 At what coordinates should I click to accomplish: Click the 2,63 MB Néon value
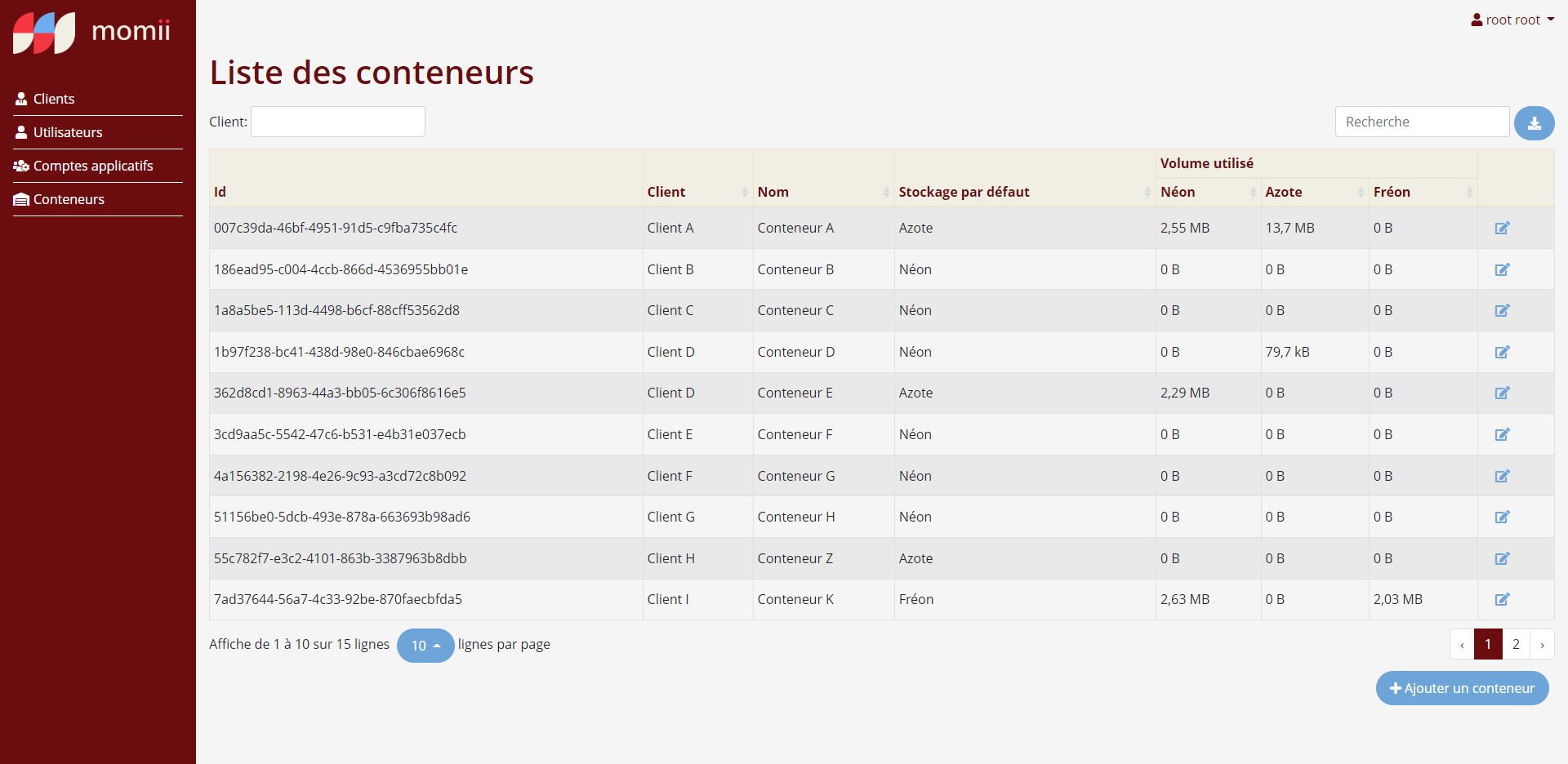tap(1185, 599)
